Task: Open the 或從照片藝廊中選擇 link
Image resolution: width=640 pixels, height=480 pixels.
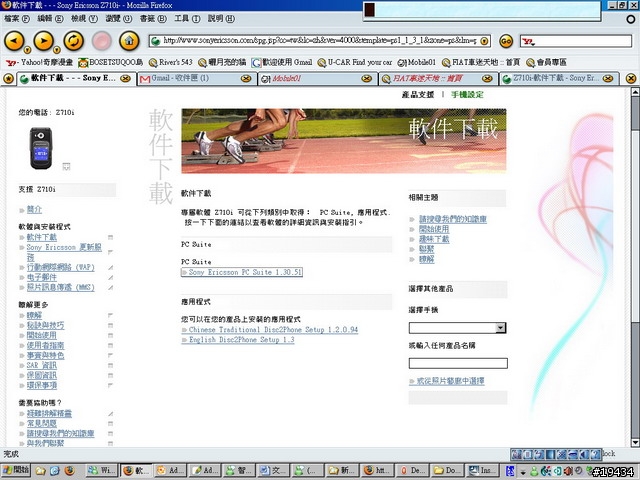Action: pyautogui.click(x=450, y=381)
